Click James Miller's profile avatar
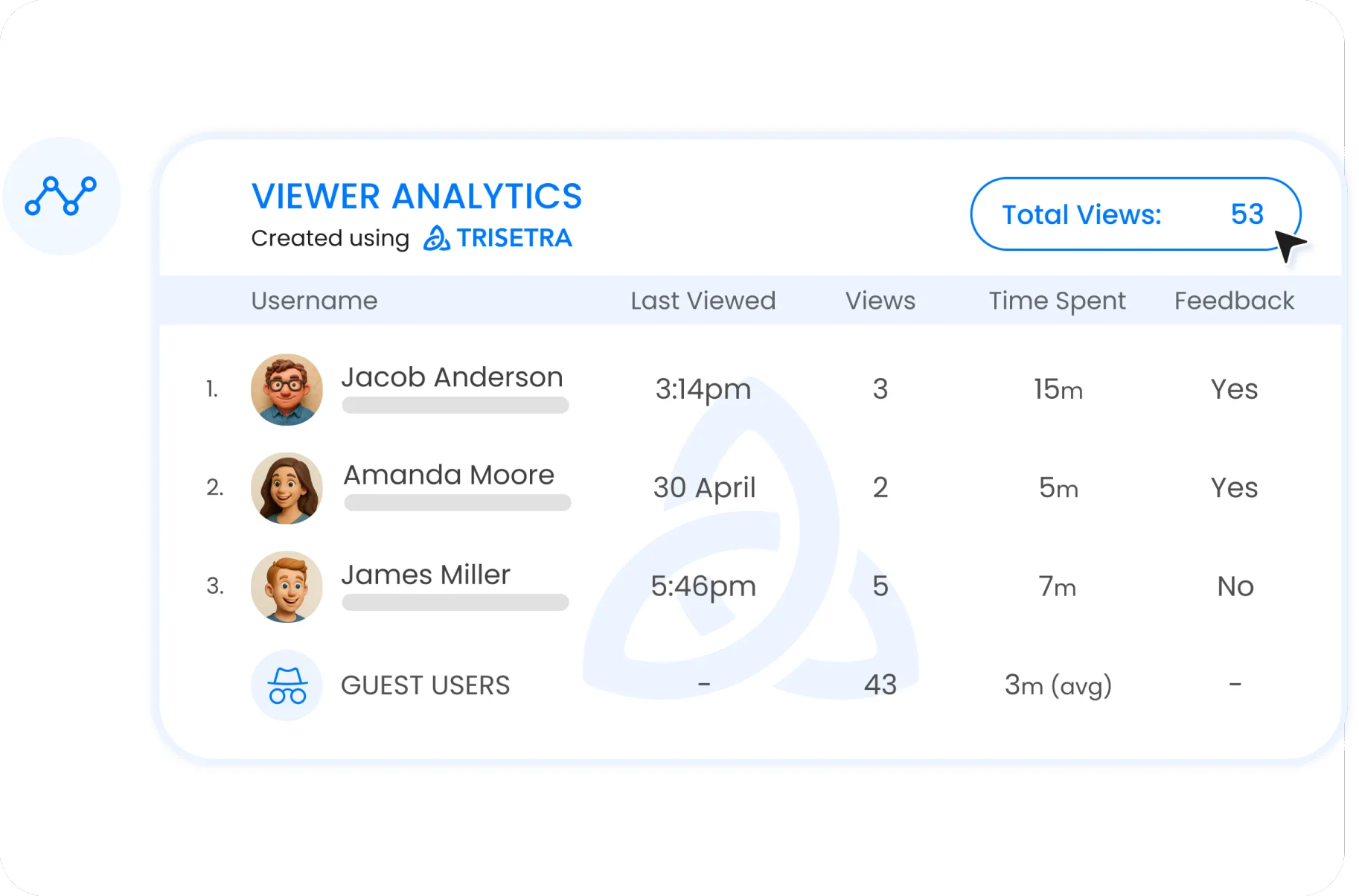Image resolution: width=1359 pixels, height=896 pixels. (x=287, y=586)
